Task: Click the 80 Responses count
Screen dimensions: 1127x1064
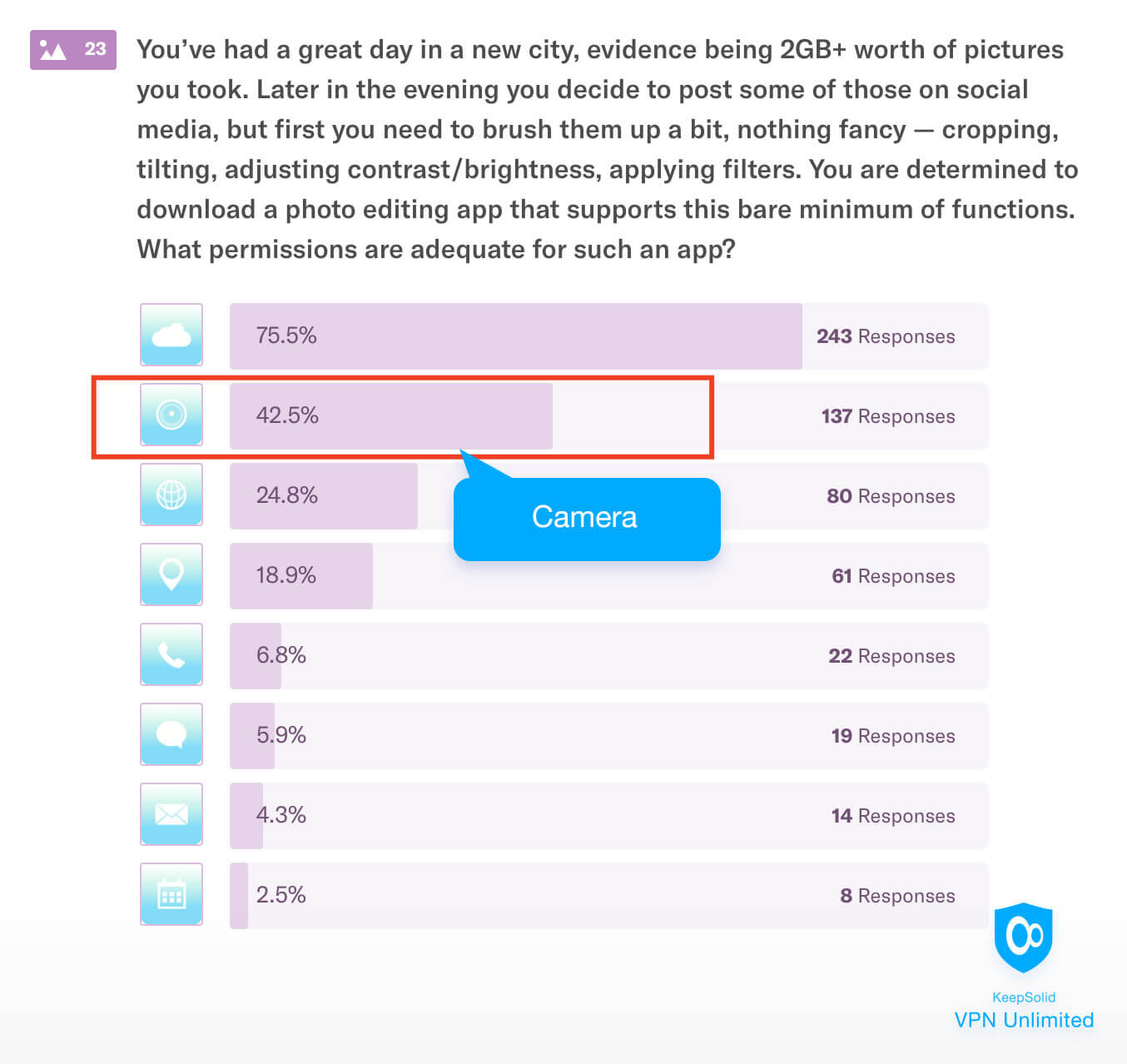Action: (x=890, y=496)
